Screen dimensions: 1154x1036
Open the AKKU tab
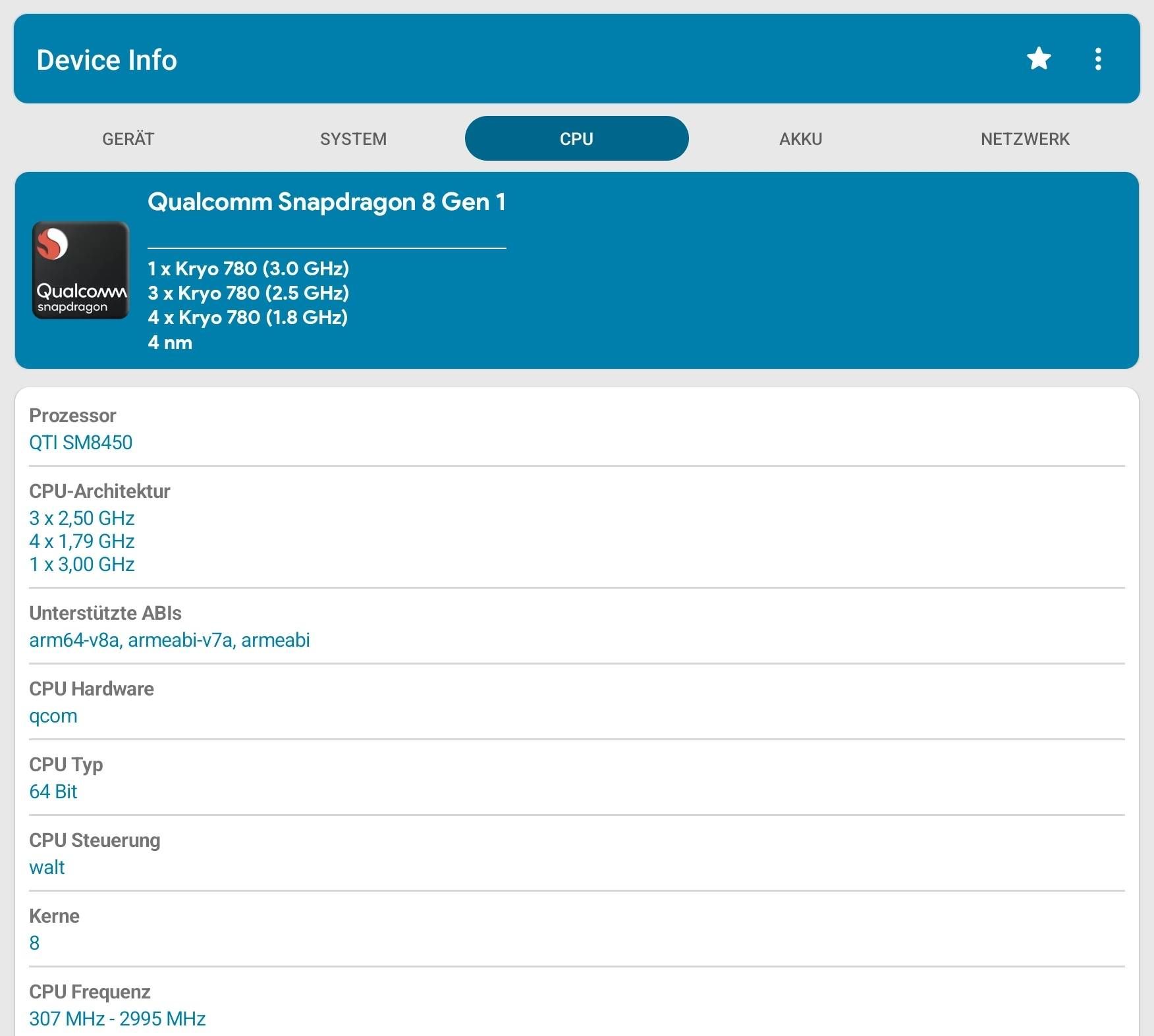pyautogui.click(x=801, y=139)
